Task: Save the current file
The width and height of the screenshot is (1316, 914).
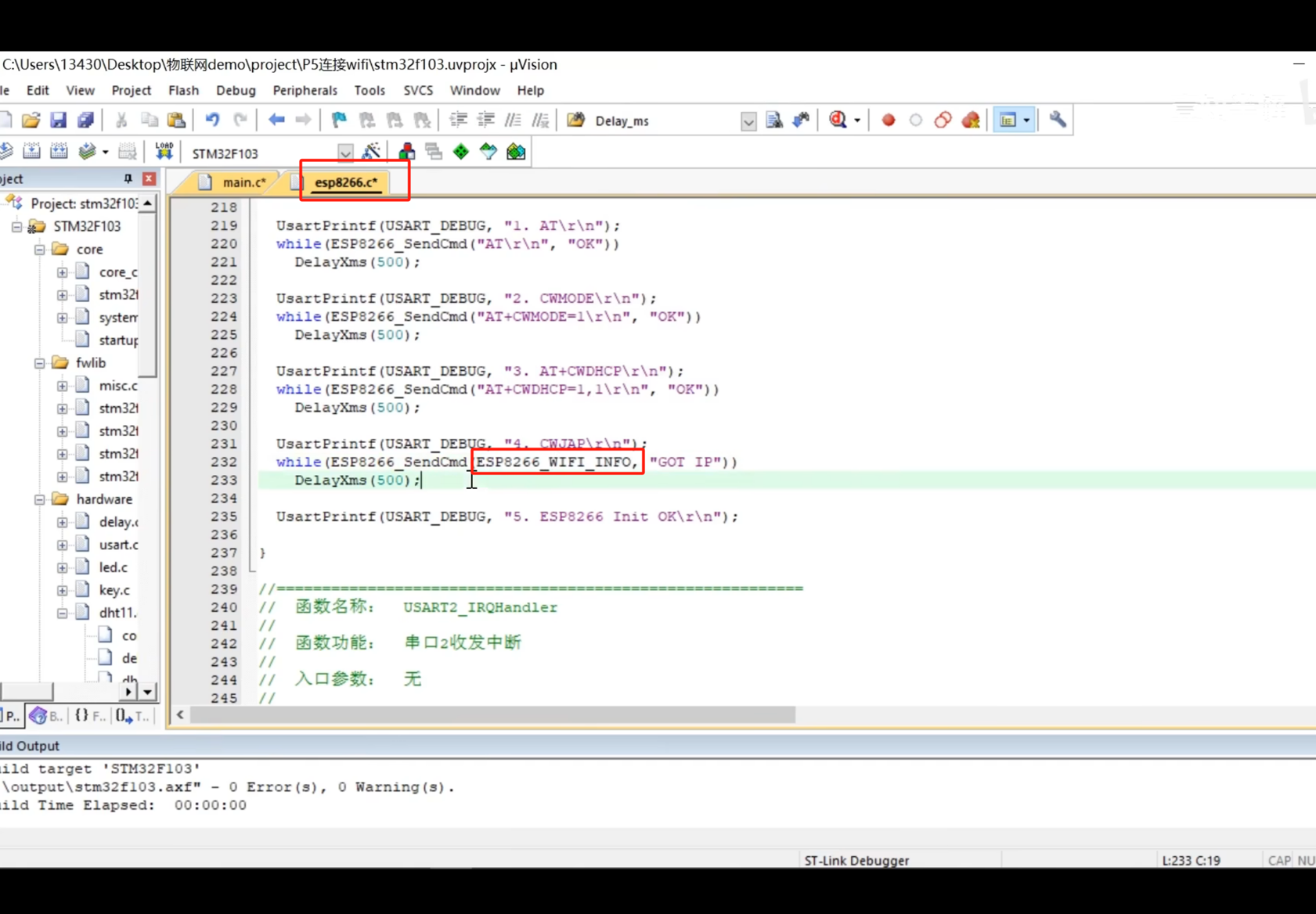Action: pos(58,120)
